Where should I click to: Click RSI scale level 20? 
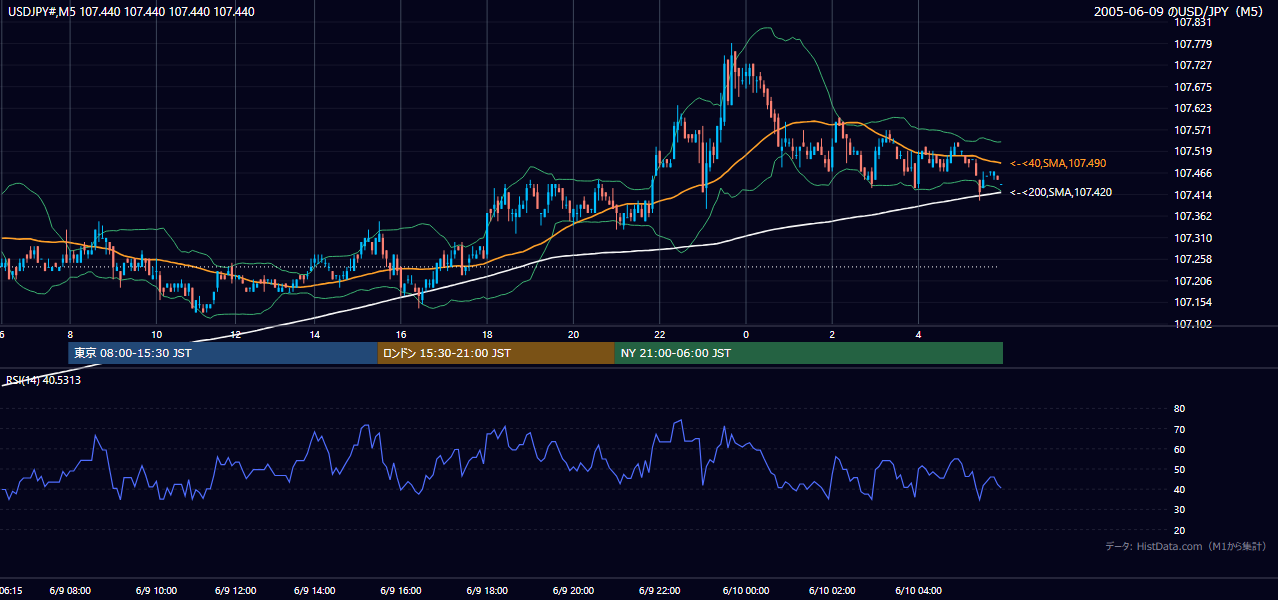pyautogui.click(x=1179, y=530)
